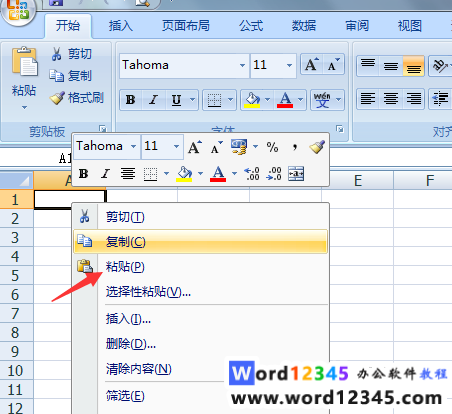The height and width of the screenshot is (414, 452).
Task: Click Cut (剪切) in the ribbon clipboard group
Action: pyautogui.click(x=71, y=54)
